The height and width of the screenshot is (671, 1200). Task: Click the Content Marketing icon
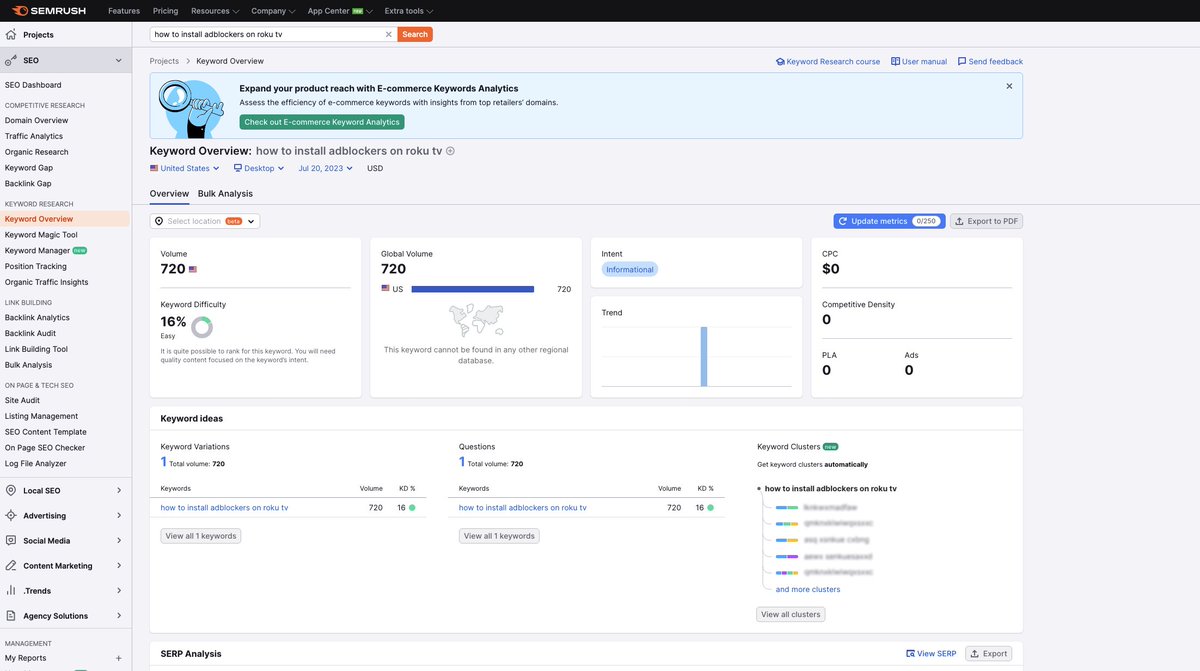12,566
